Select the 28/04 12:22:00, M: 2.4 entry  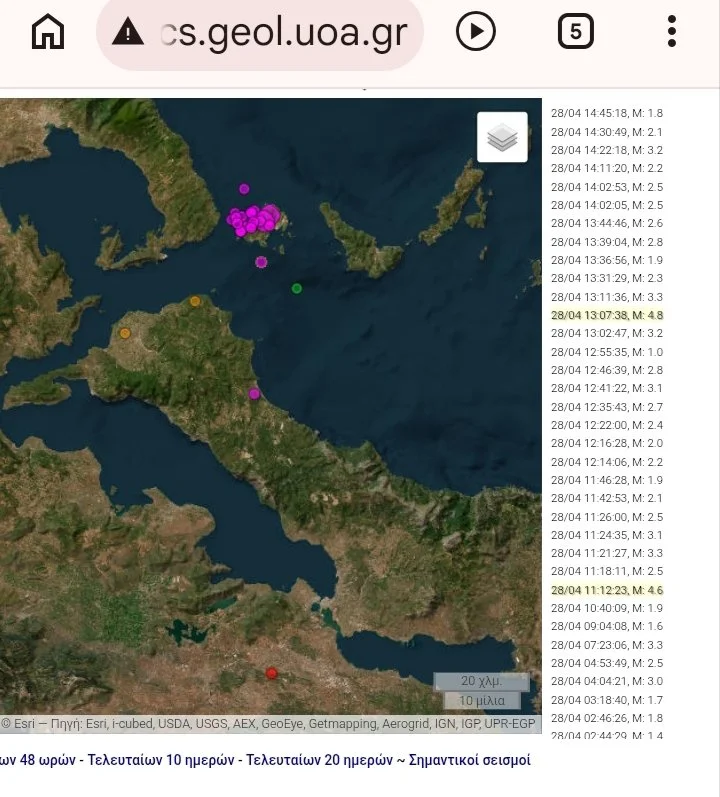[607, 425]
